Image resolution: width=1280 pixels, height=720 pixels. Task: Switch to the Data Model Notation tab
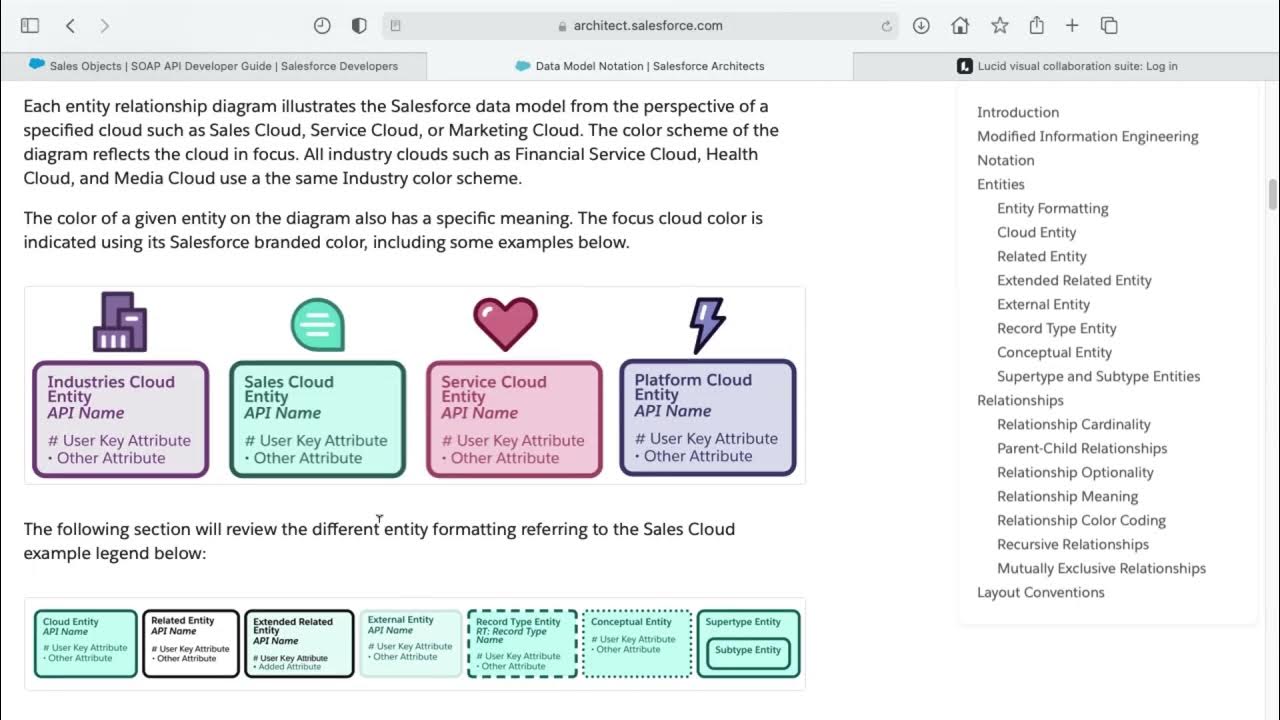[640, 66]
